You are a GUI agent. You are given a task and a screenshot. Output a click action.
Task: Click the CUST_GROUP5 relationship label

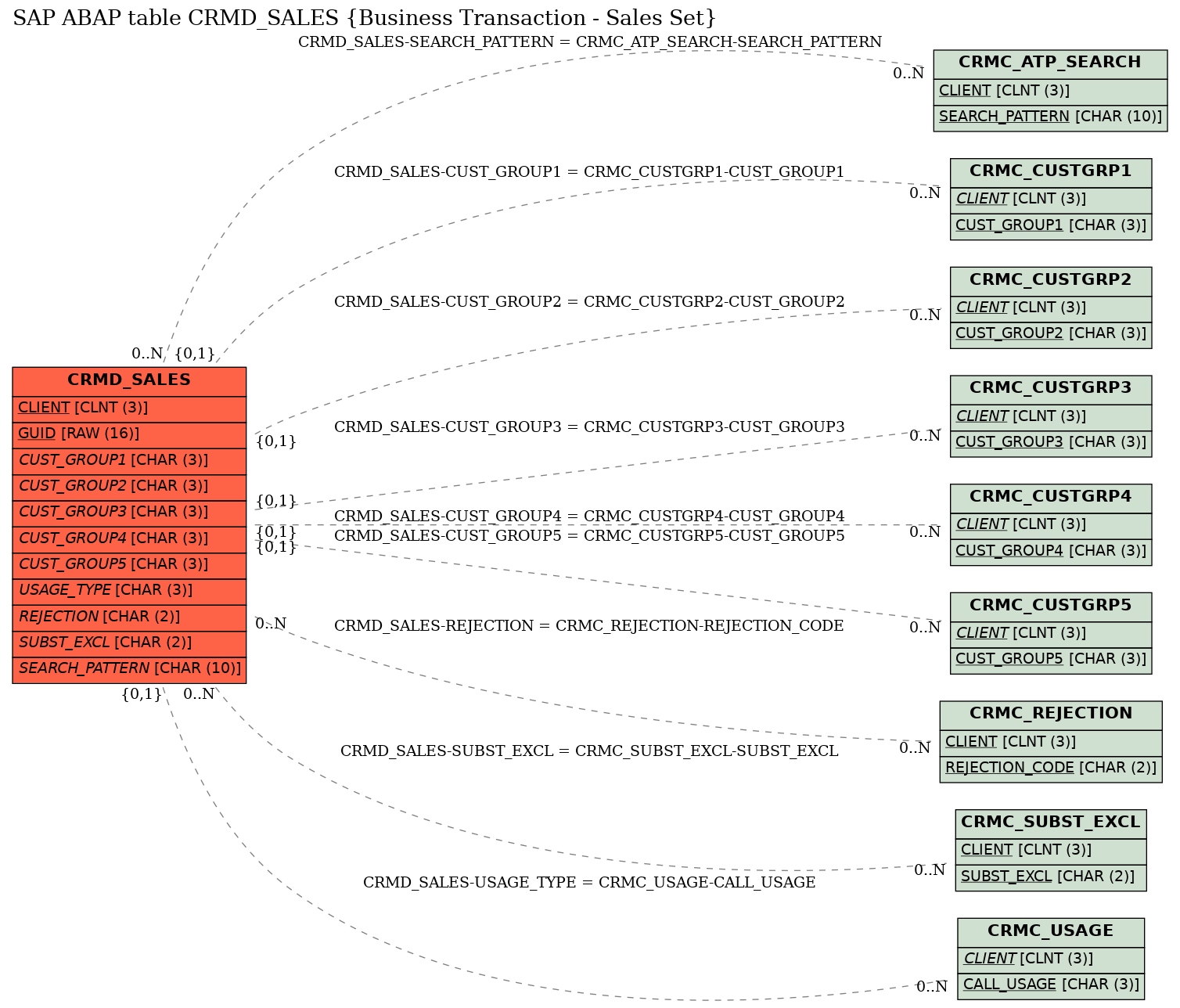click(589, 536)
